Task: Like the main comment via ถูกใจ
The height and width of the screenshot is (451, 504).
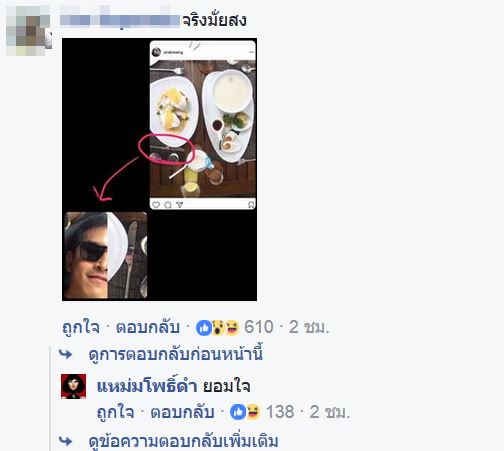Action: [81, 328]
